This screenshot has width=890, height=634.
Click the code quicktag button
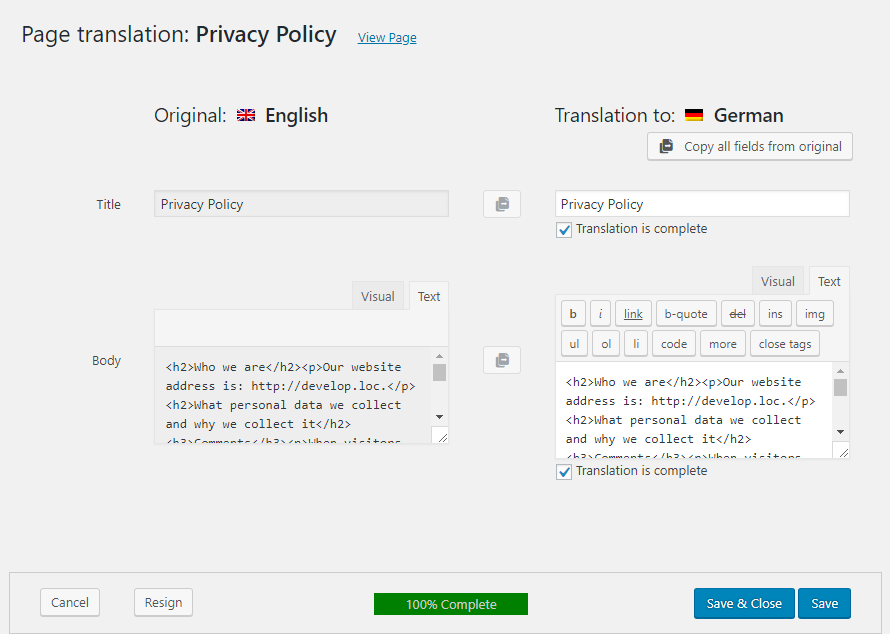point(674,344)
